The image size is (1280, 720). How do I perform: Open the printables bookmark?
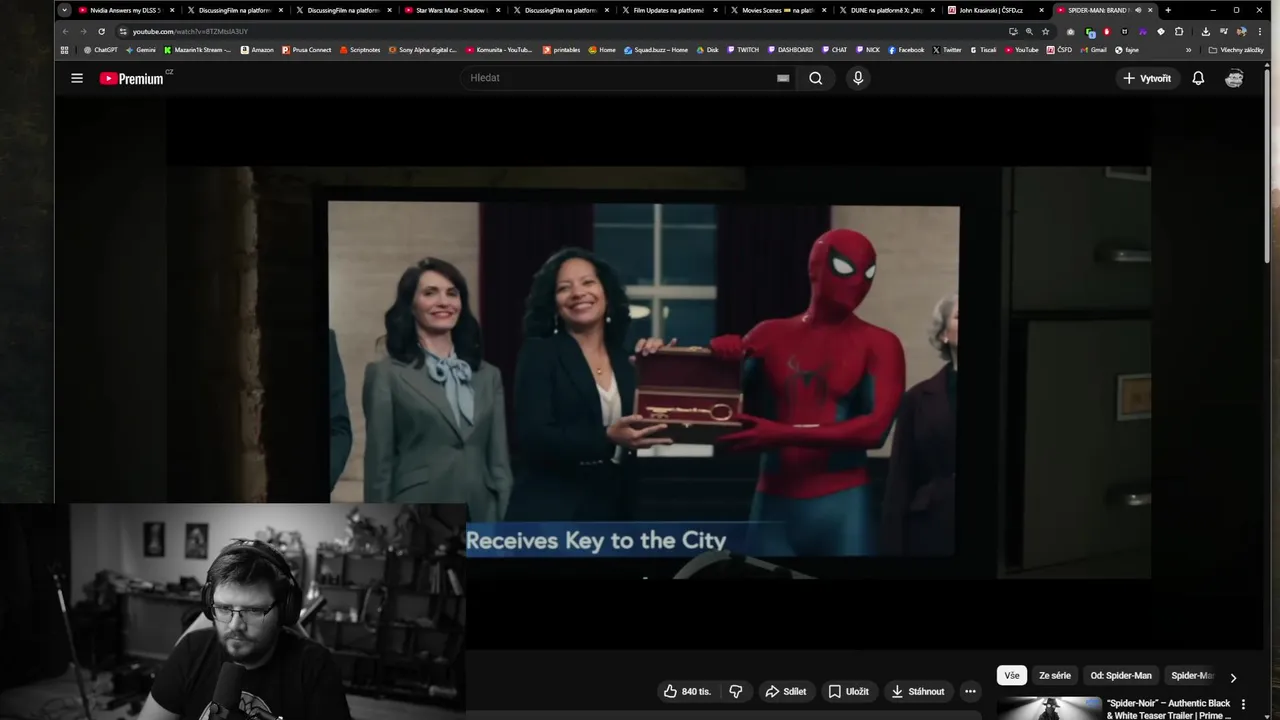click(561, 50)
